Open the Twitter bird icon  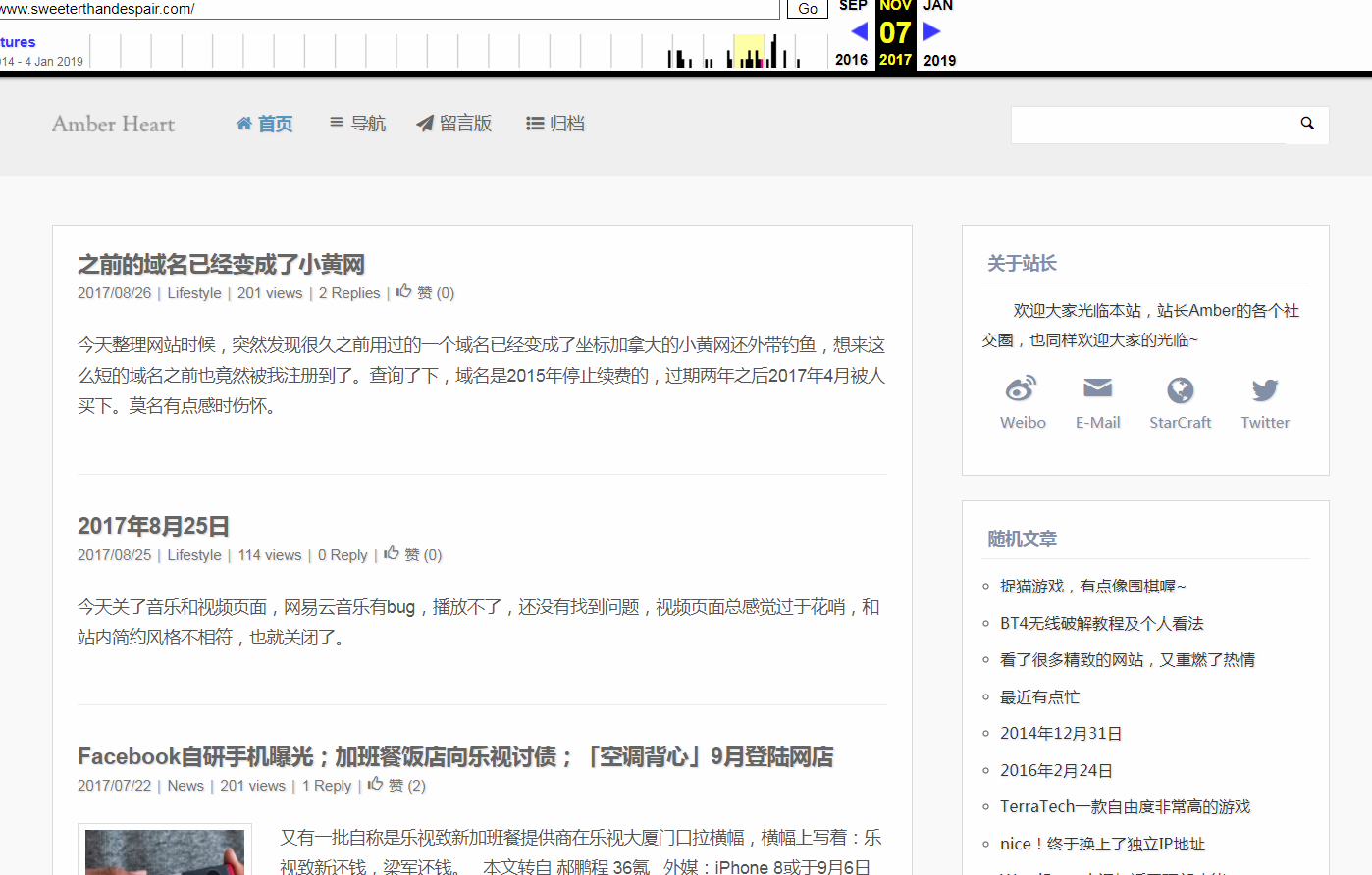(x=1265, y=390)
